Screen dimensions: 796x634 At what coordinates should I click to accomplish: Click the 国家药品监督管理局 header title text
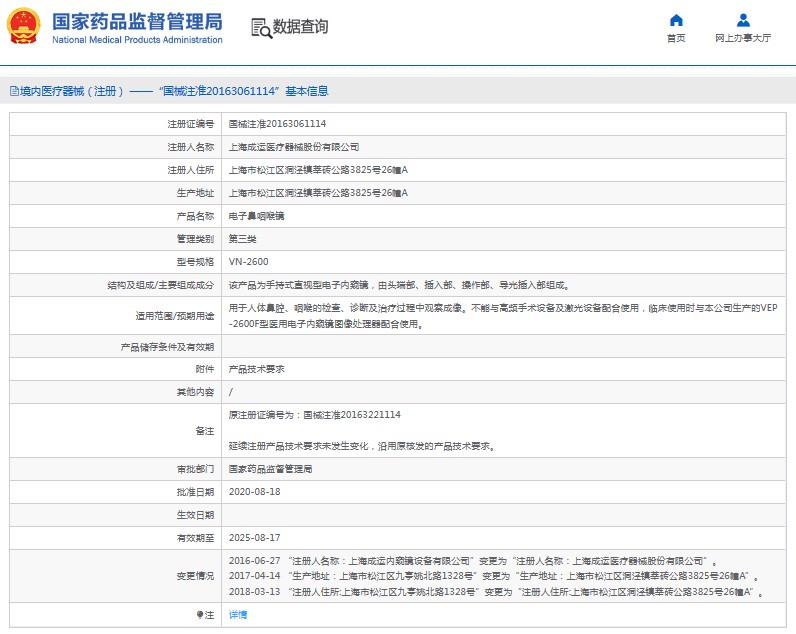[x=137, y=21]
